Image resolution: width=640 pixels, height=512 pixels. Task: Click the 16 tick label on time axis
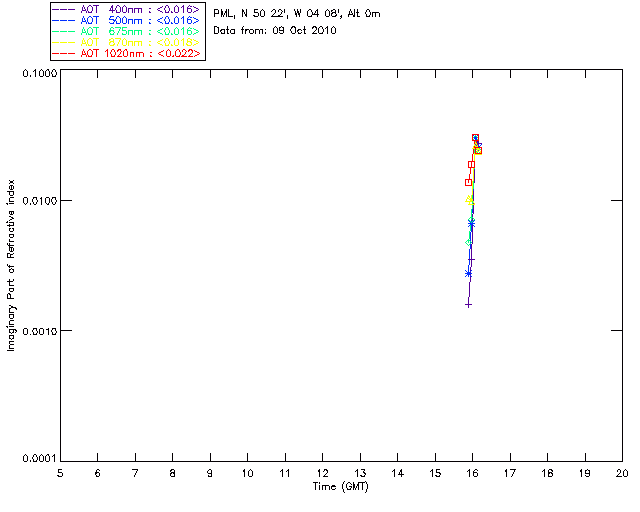point(471,472)
